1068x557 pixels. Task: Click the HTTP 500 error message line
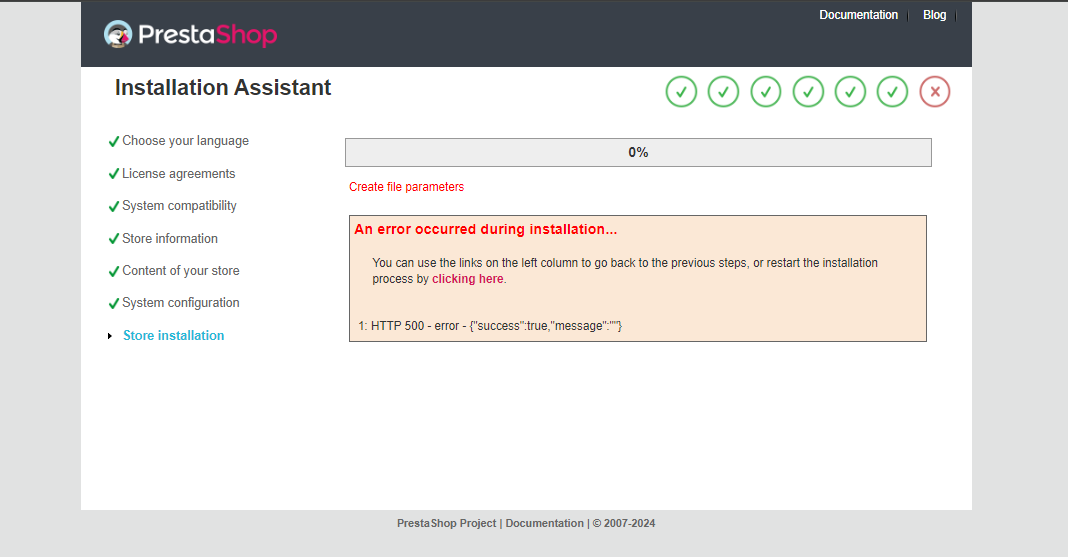pos(490,326)
